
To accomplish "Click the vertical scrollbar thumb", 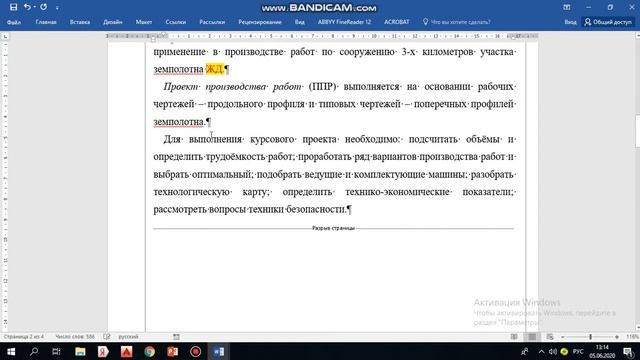I will pos(638,130).
